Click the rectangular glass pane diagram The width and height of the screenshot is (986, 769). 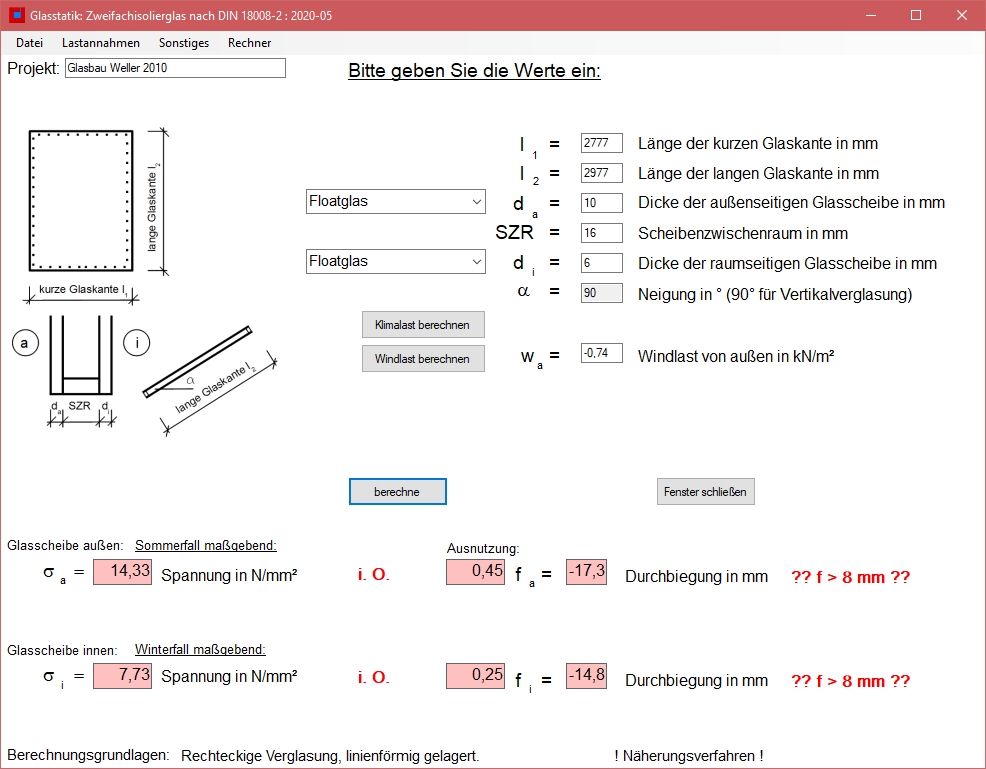(x=81, y=201)
